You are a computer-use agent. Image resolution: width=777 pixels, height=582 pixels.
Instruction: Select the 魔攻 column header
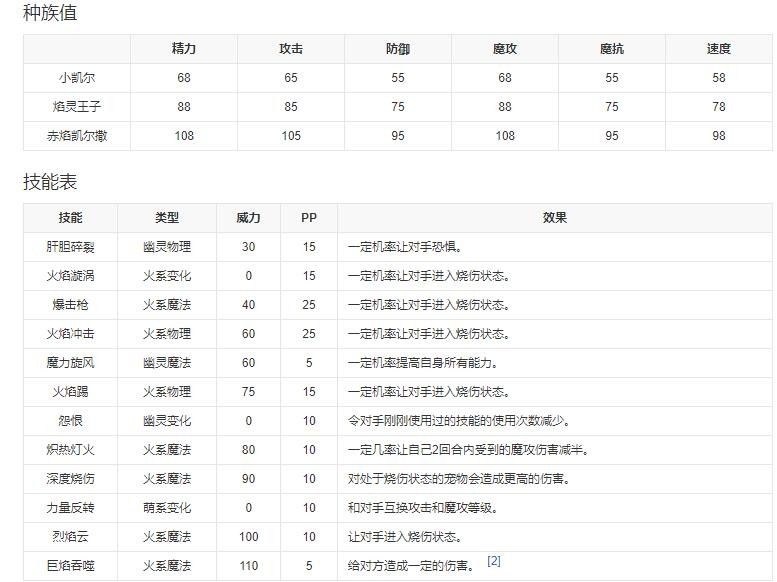[505, 49]
